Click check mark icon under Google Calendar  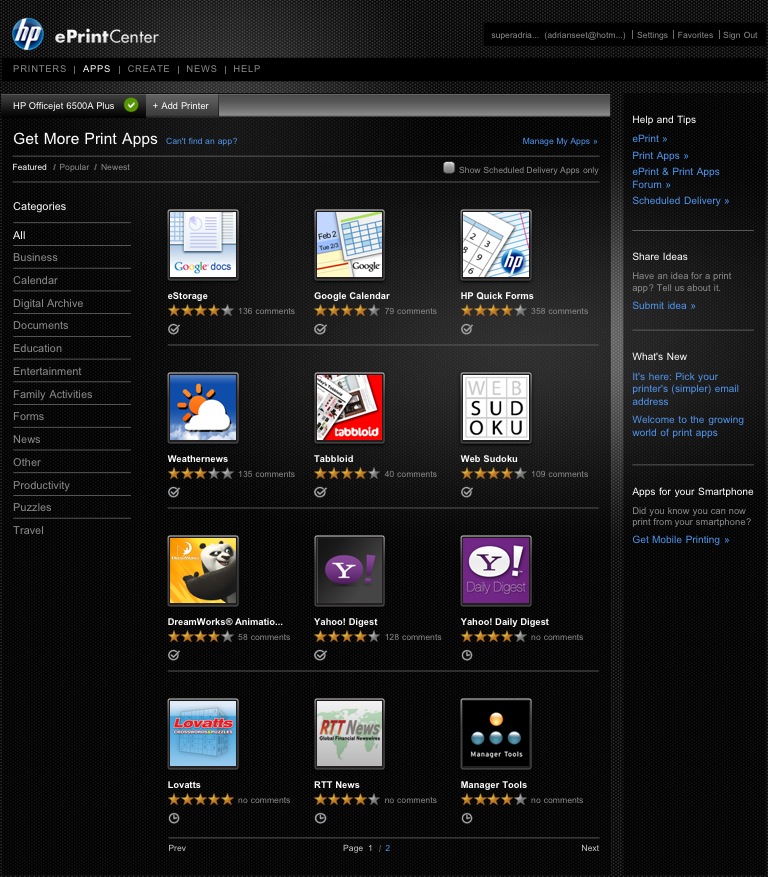[320, 329]
